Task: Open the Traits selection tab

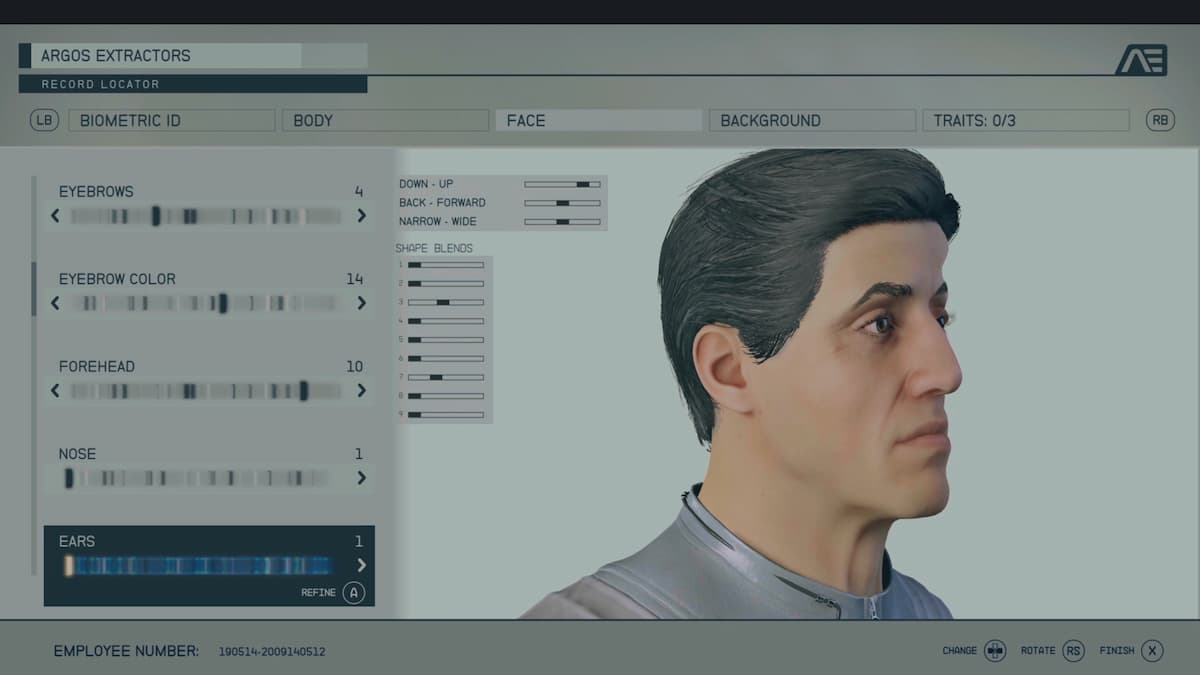Action: tap(1025, 120)
